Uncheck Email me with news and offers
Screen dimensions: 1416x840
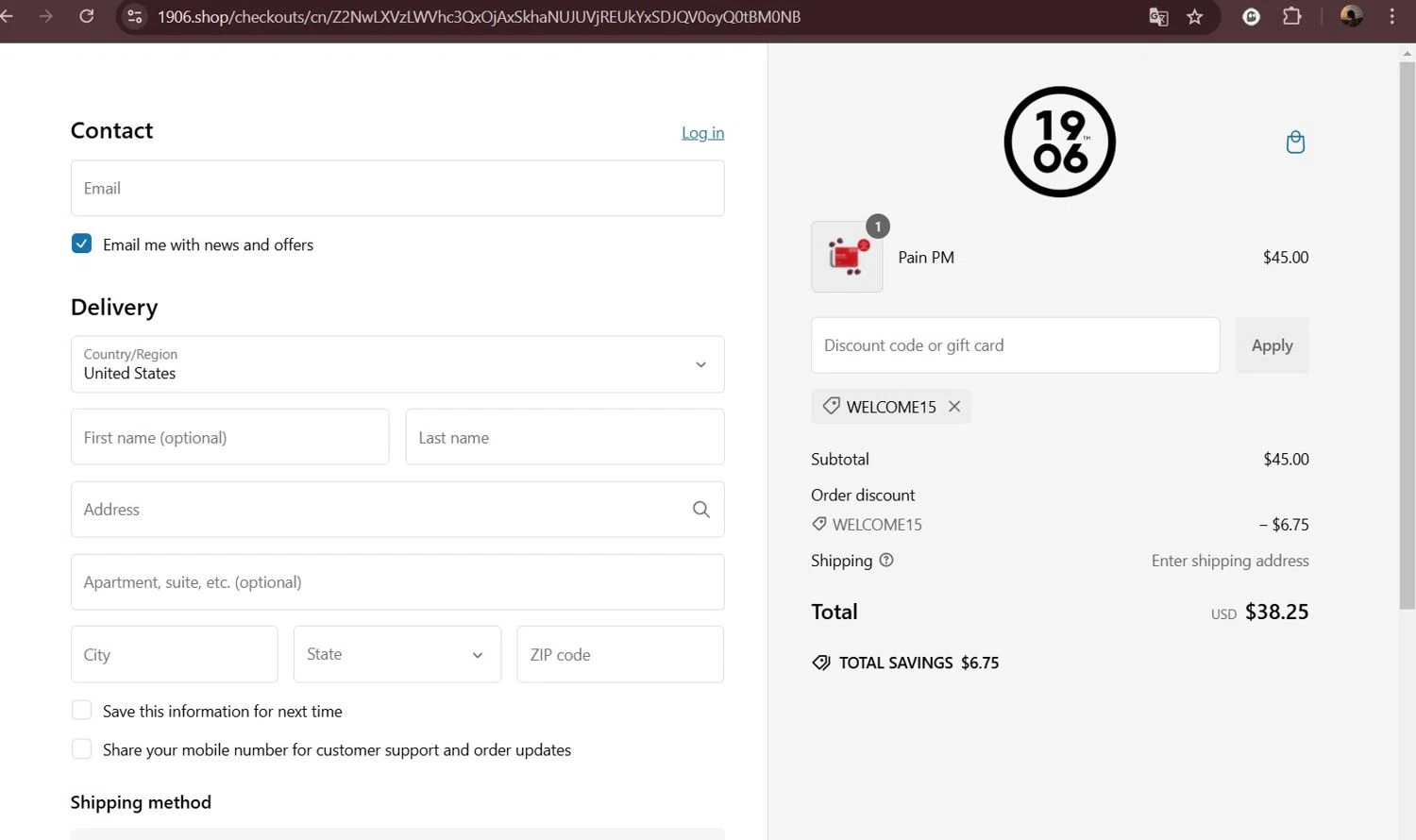pos(82,244)
